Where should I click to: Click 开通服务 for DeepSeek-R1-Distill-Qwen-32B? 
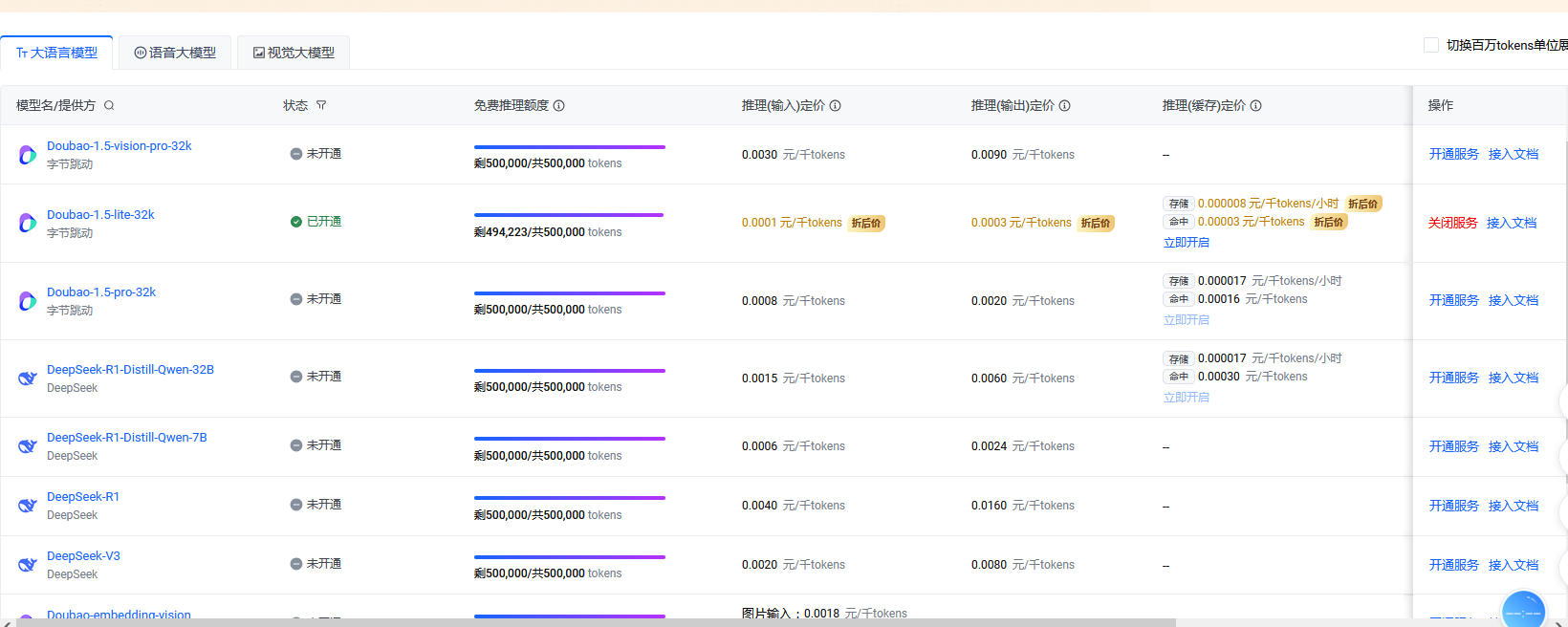pyautogui.click(x=1454, y=378)
